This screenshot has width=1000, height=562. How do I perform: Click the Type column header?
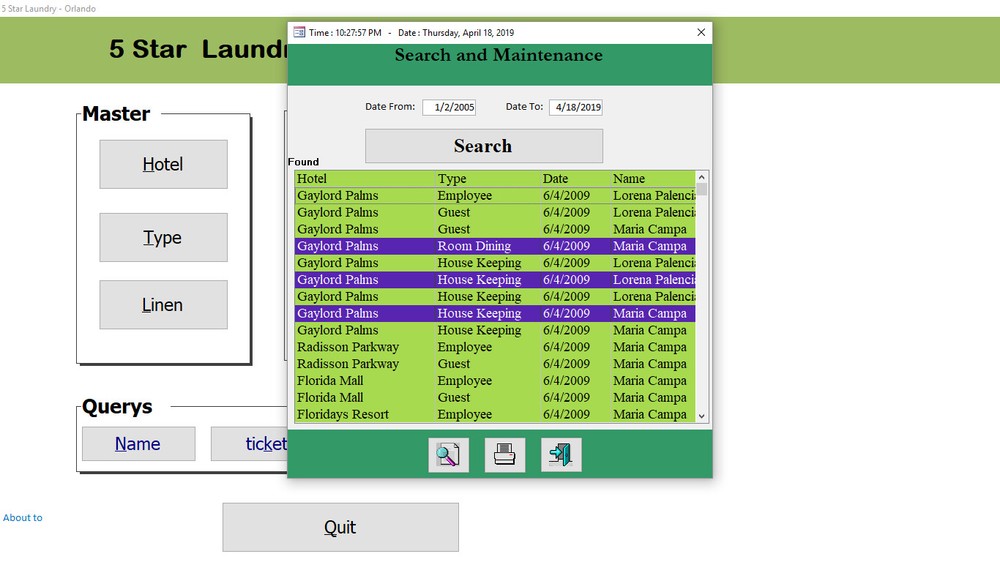coord(488,179)
